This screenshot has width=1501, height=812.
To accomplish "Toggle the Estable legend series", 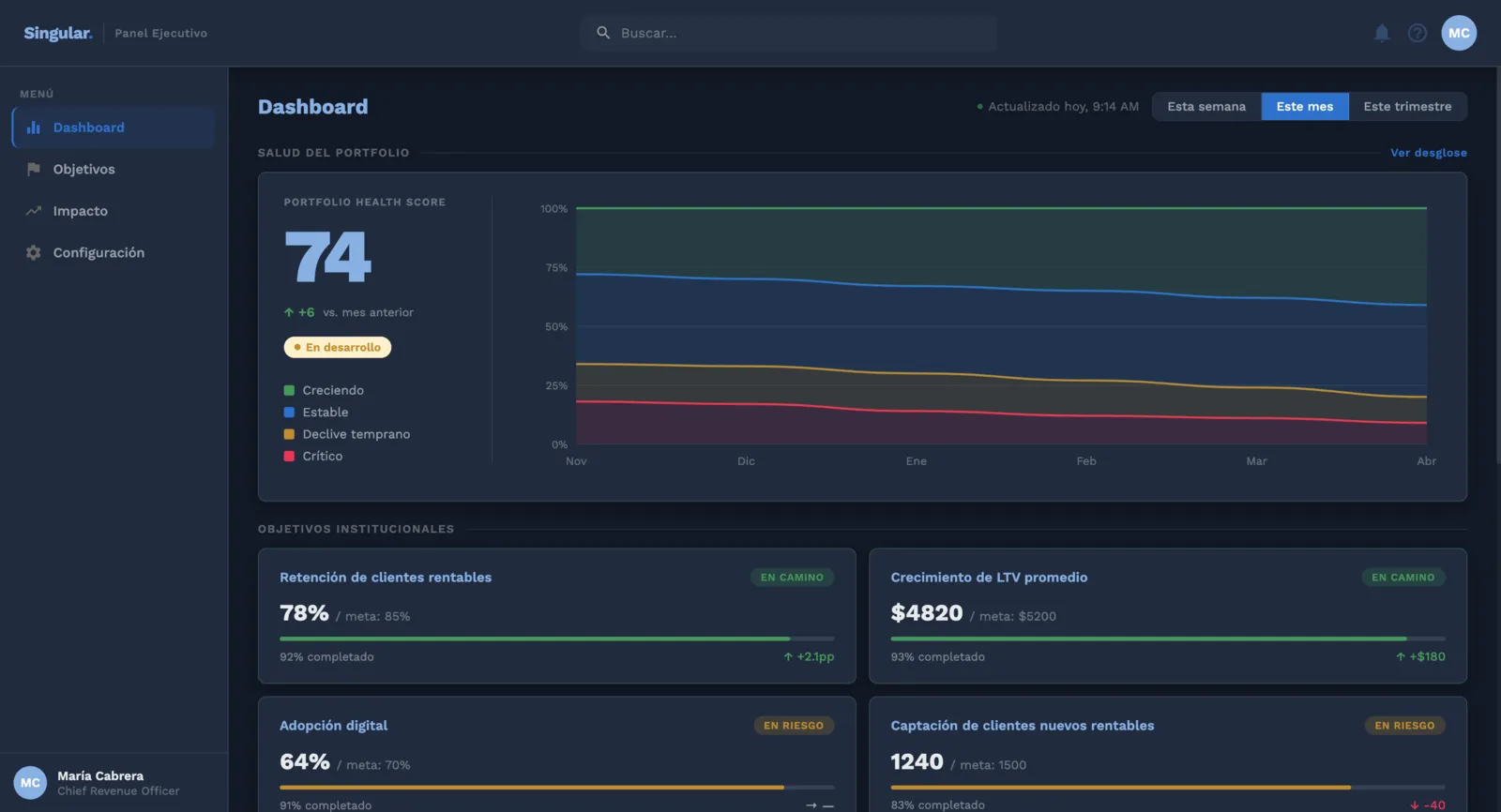I will 316,412.
